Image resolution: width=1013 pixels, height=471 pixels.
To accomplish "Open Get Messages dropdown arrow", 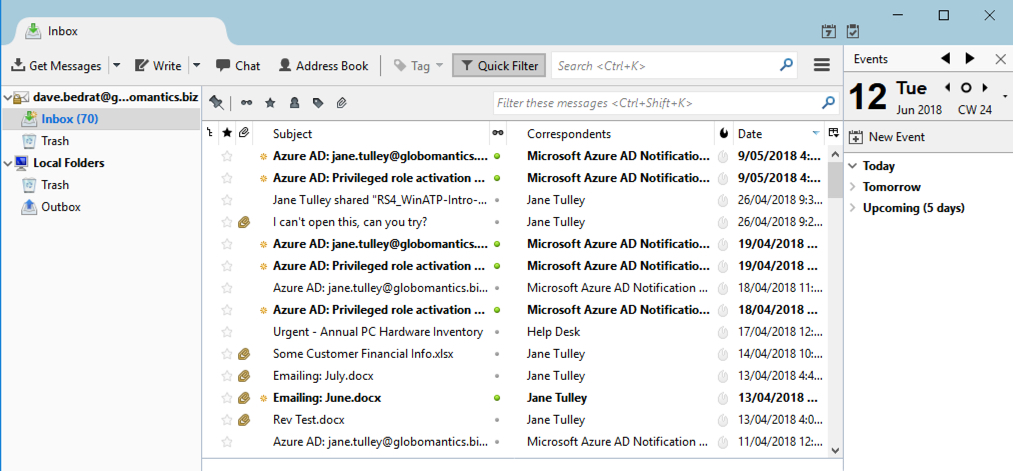I will (x=116, y=66).
